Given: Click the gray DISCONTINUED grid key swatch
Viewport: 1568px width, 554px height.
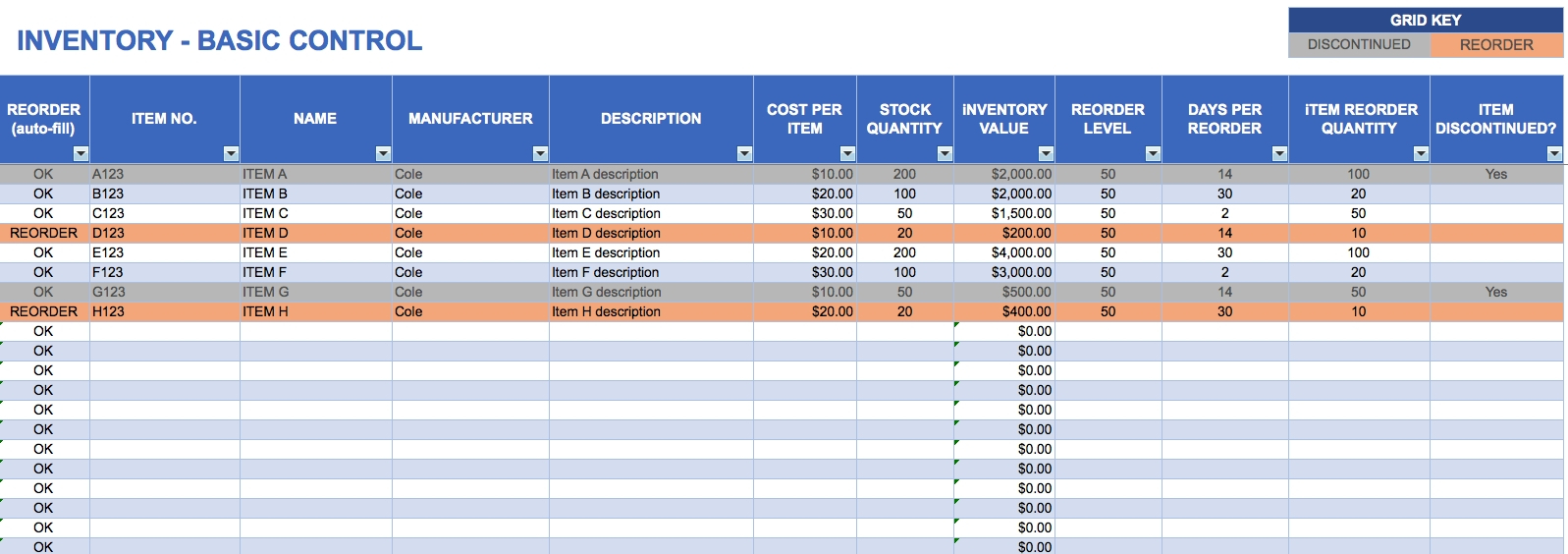Looking at the screenshot, I should pyautogui.click(x=1359, y=45).
